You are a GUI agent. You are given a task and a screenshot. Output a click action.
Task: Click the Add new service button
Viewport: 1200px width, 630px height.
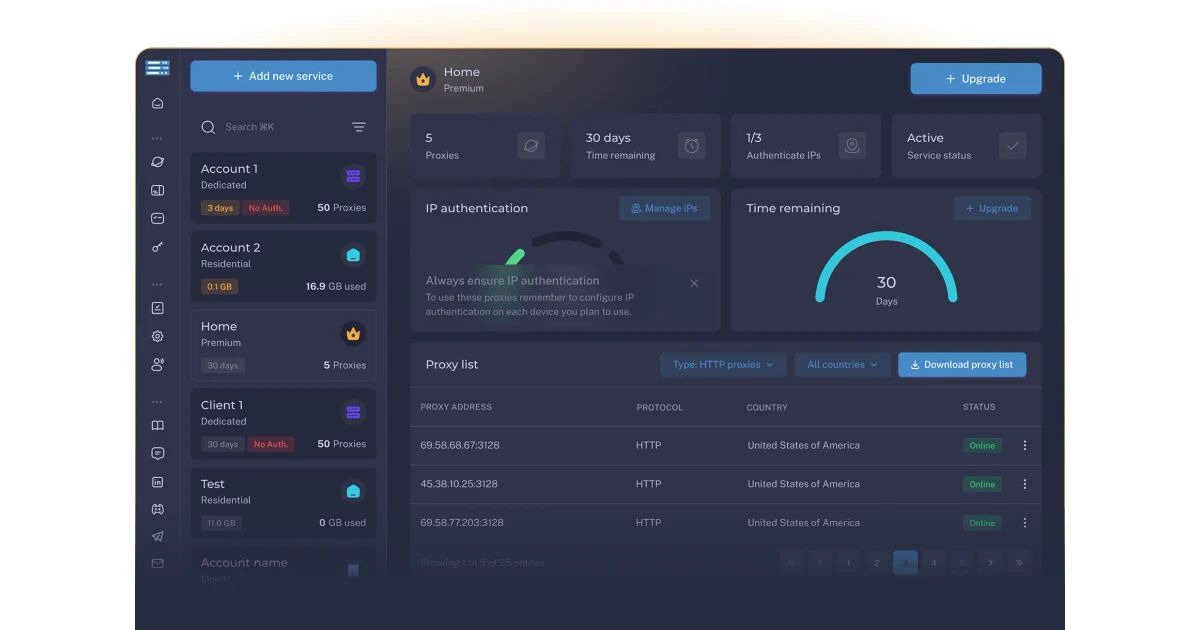point(284,76)
